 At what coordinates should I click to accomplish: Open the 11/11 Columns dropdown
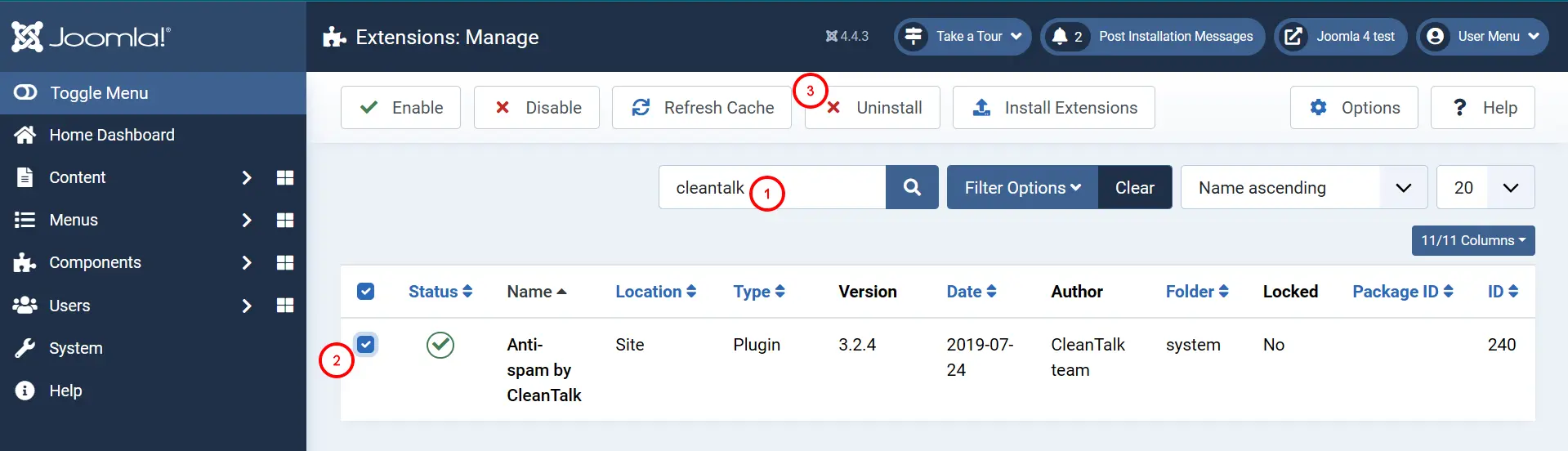1473,240
